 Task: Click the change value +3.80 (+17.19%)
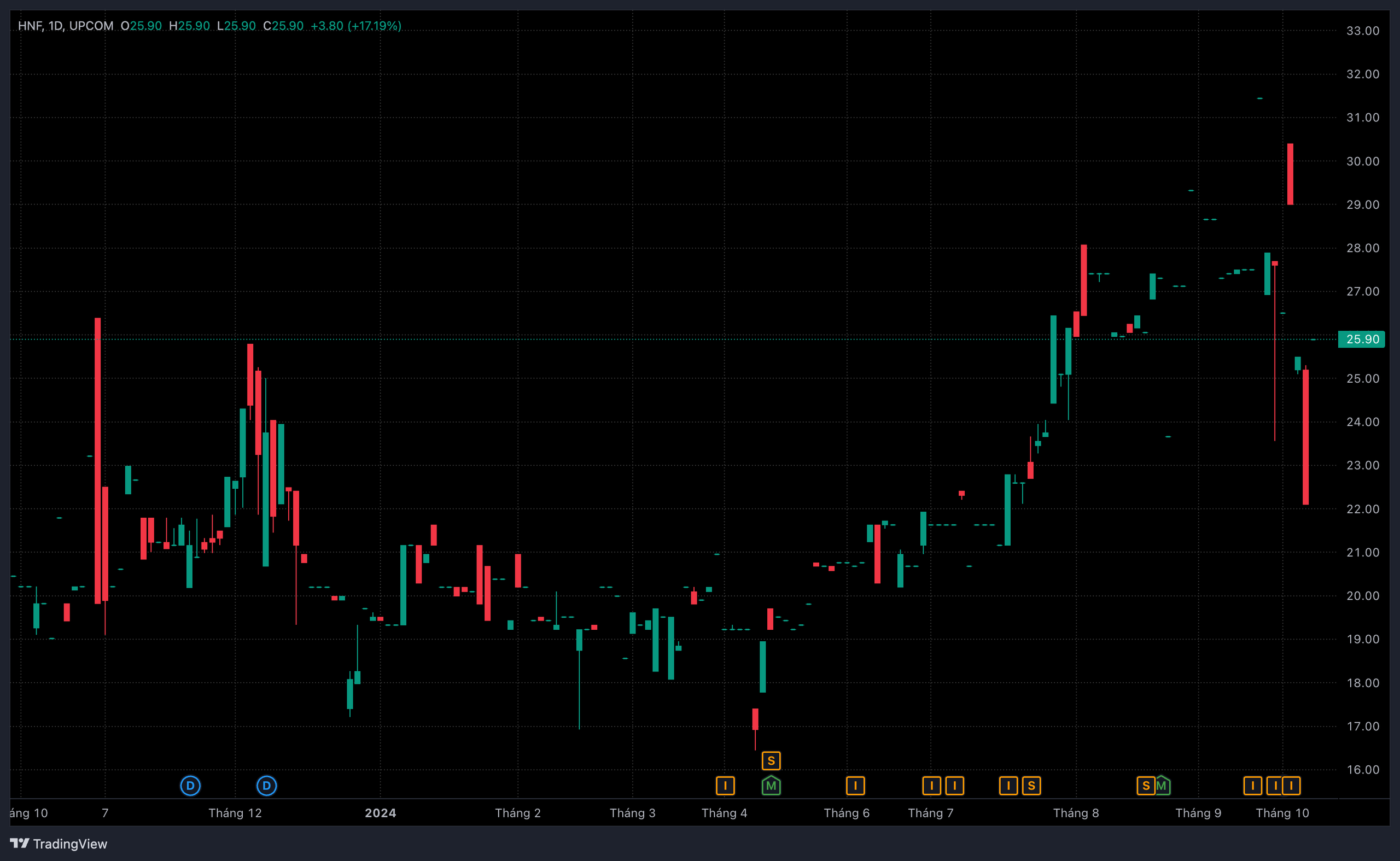click(356, 26)
